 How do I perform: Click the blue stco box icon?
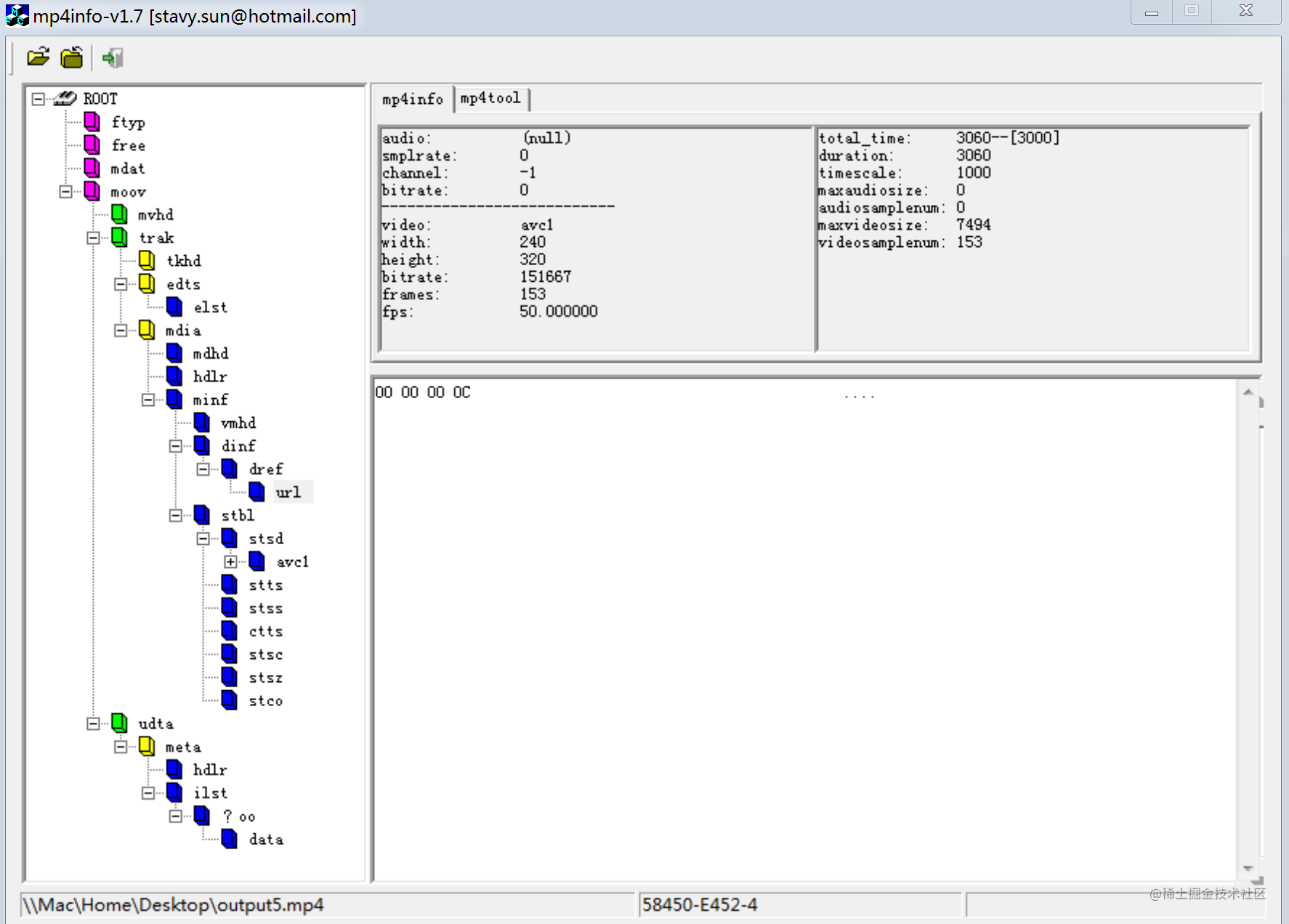(230, 701)
